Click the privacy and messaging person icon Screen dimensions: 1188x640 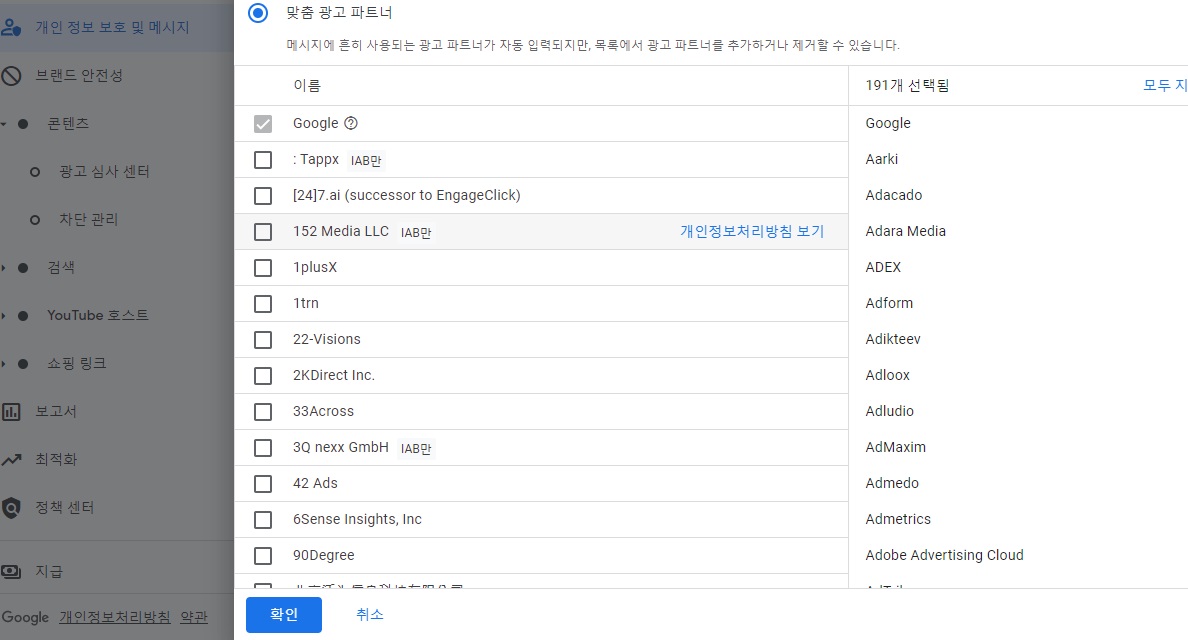11,28
